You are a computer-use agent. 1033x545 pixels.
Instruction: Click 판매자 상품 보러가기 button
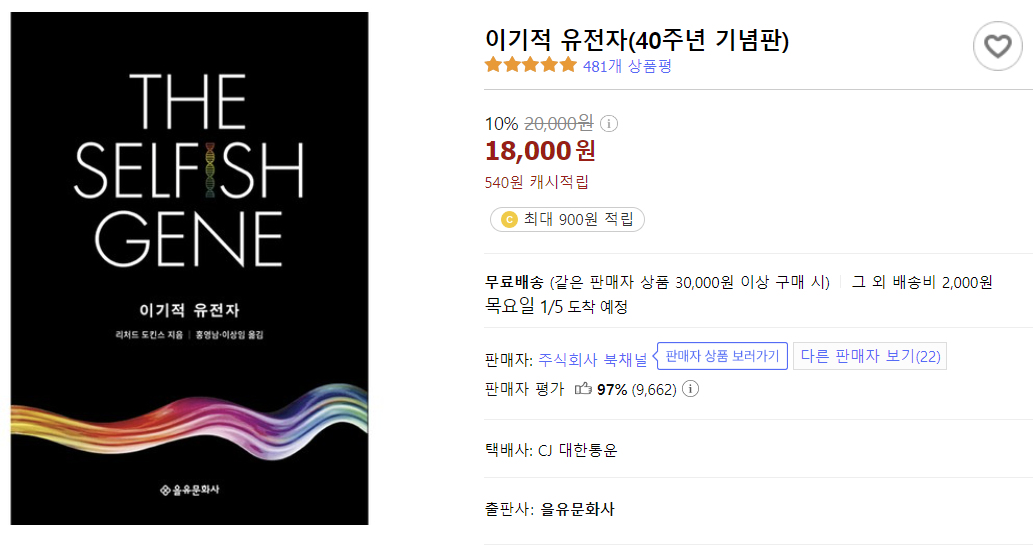click(722, 356)
